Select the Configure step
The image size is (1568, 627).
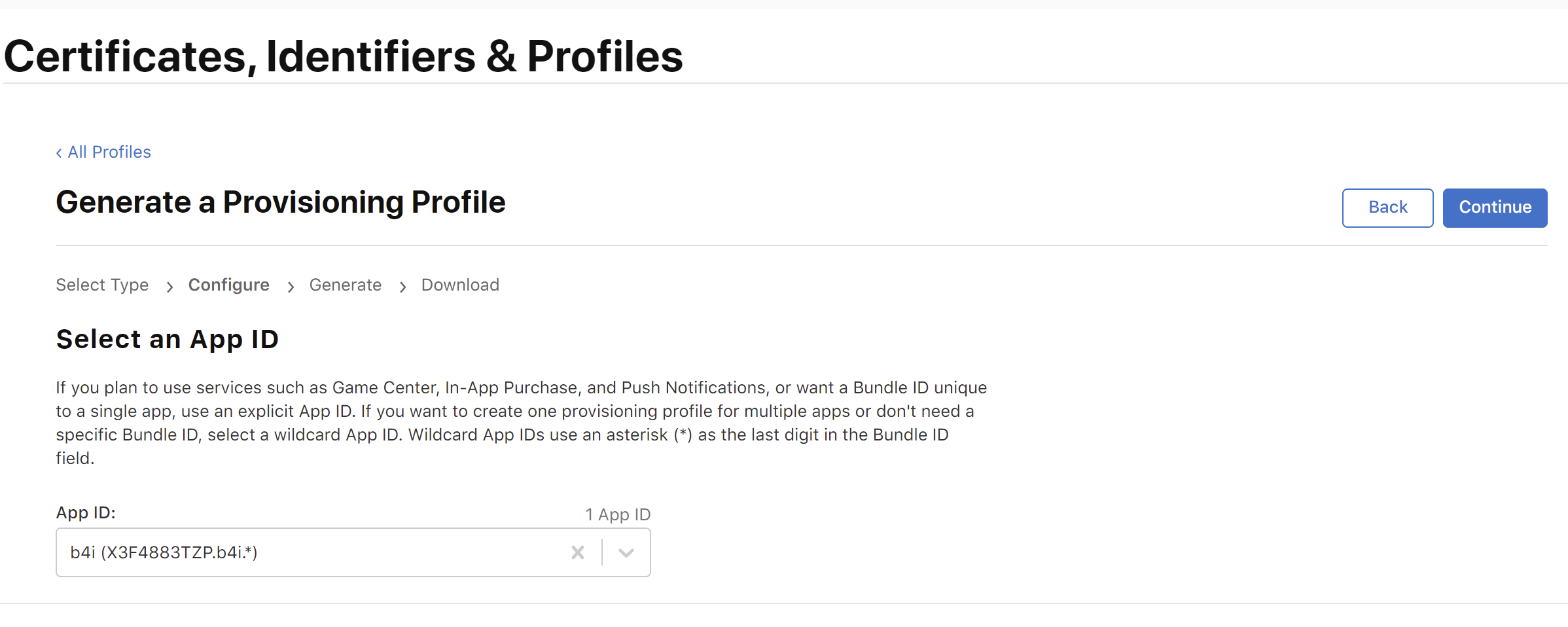[x=229, y=285]
